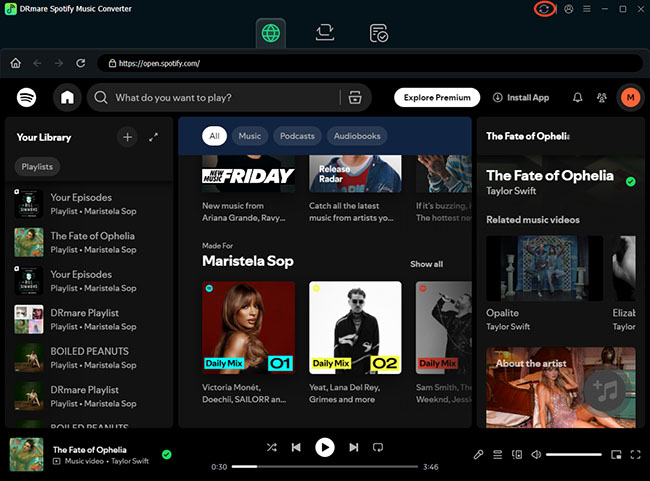Open Spotify Home button
Screen dimensions: 650x481
(x=67, y=97)
